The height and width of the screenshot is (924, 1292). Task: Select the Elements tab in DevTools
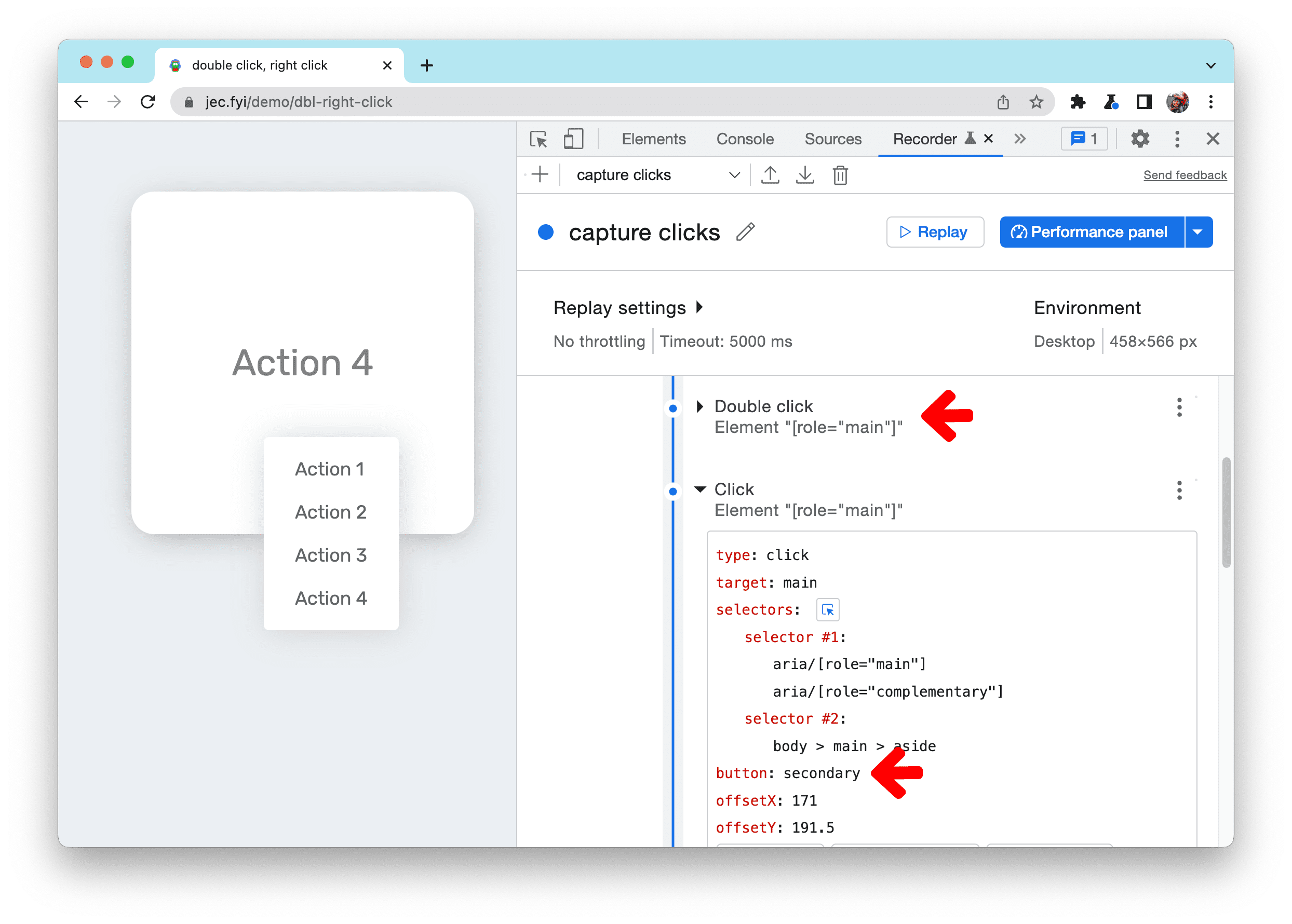pyautogui.click(x=652, y=139)
